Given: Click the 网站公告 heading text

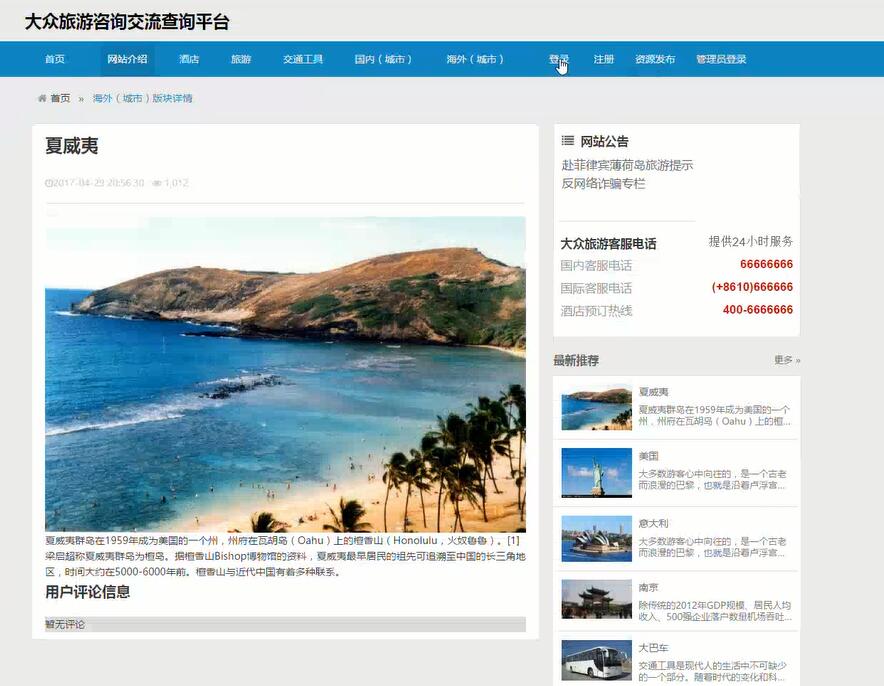Looking at the screenshot, I should click(604, 141).
